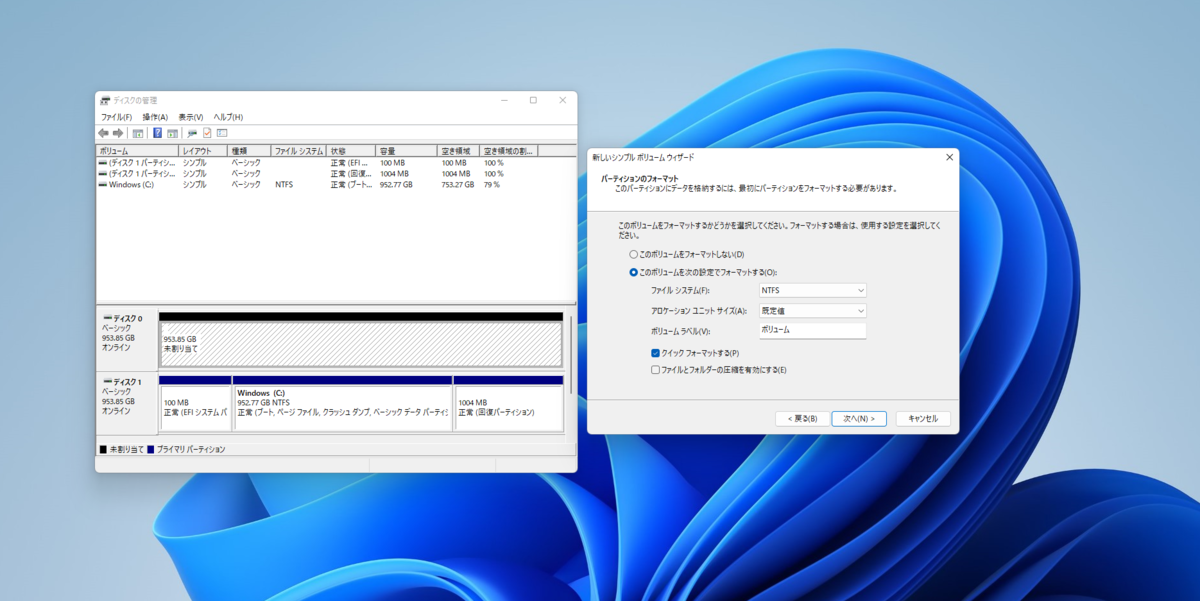Click the disk icon beside ディスク 0 label
Screen dimensions: 1200x601
[x=107, y=318]
